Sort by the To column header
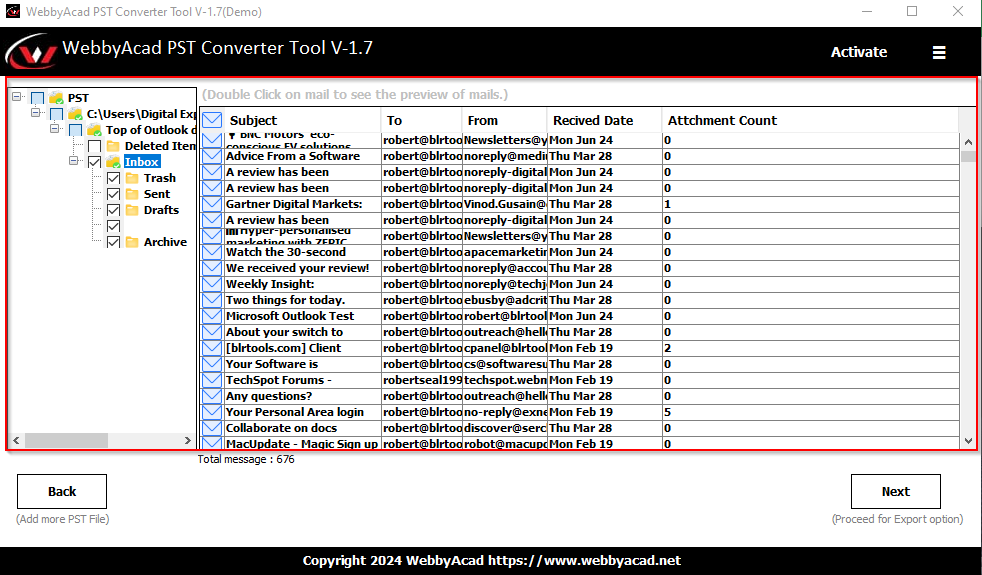982x575 pixels. [422, 120]
